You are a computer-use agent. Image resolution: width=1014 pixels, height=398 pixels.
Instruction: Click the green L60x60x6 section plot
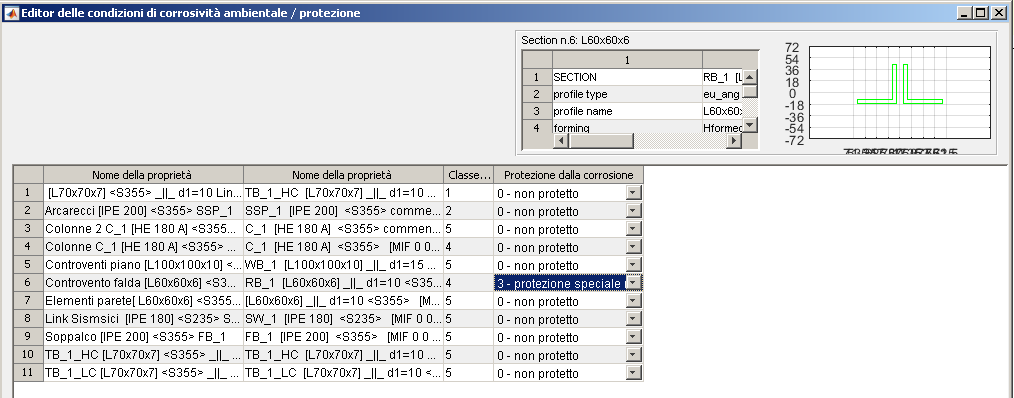pos(900,84)
